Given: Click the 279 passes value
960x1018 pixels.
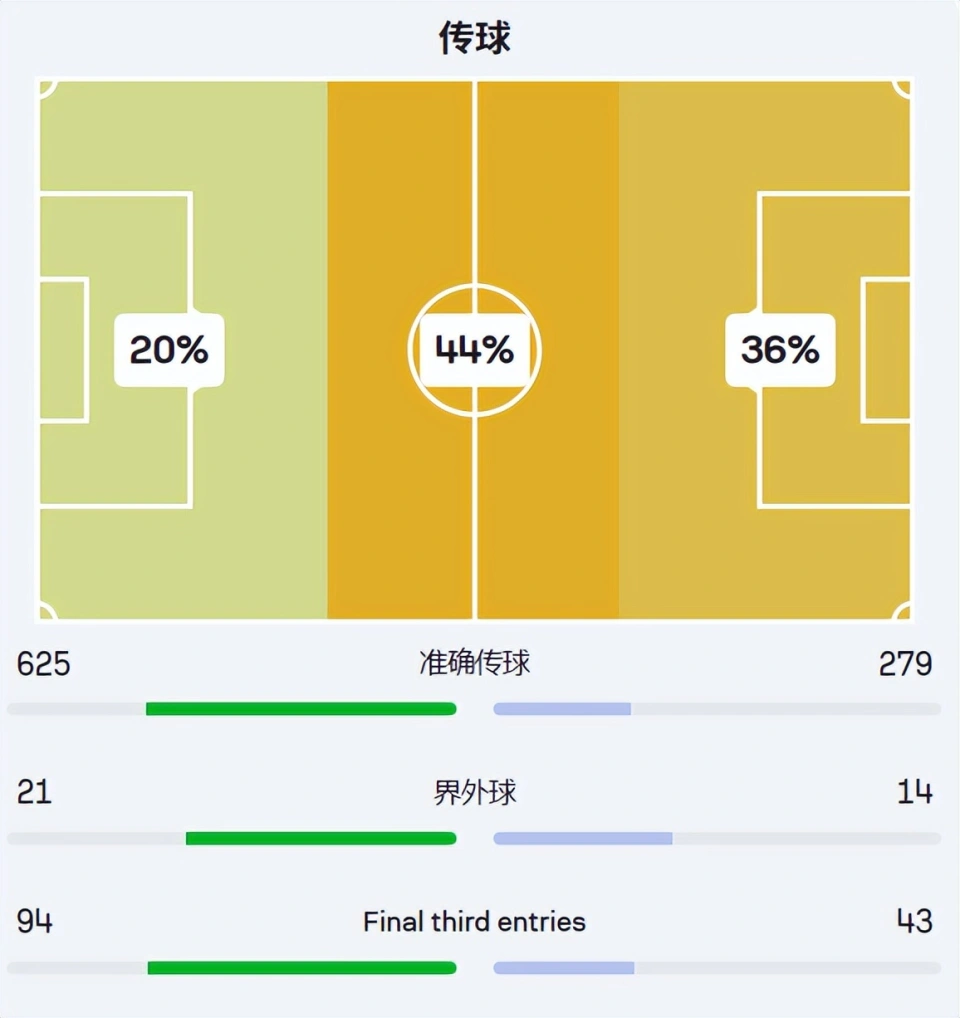Looking at the screenshot, I should pyautogui.click(x=905, y=664).
